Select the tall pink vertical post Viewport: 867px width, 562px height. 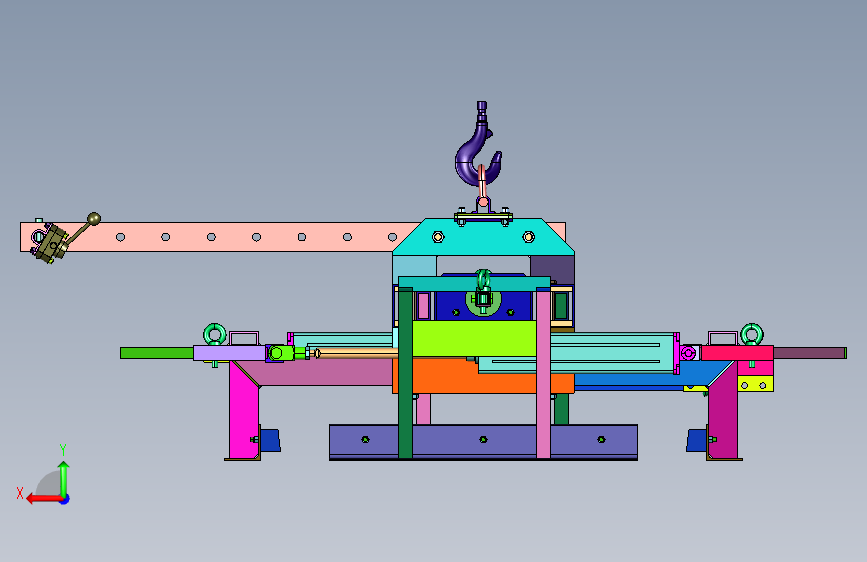(x=543, y=373)
